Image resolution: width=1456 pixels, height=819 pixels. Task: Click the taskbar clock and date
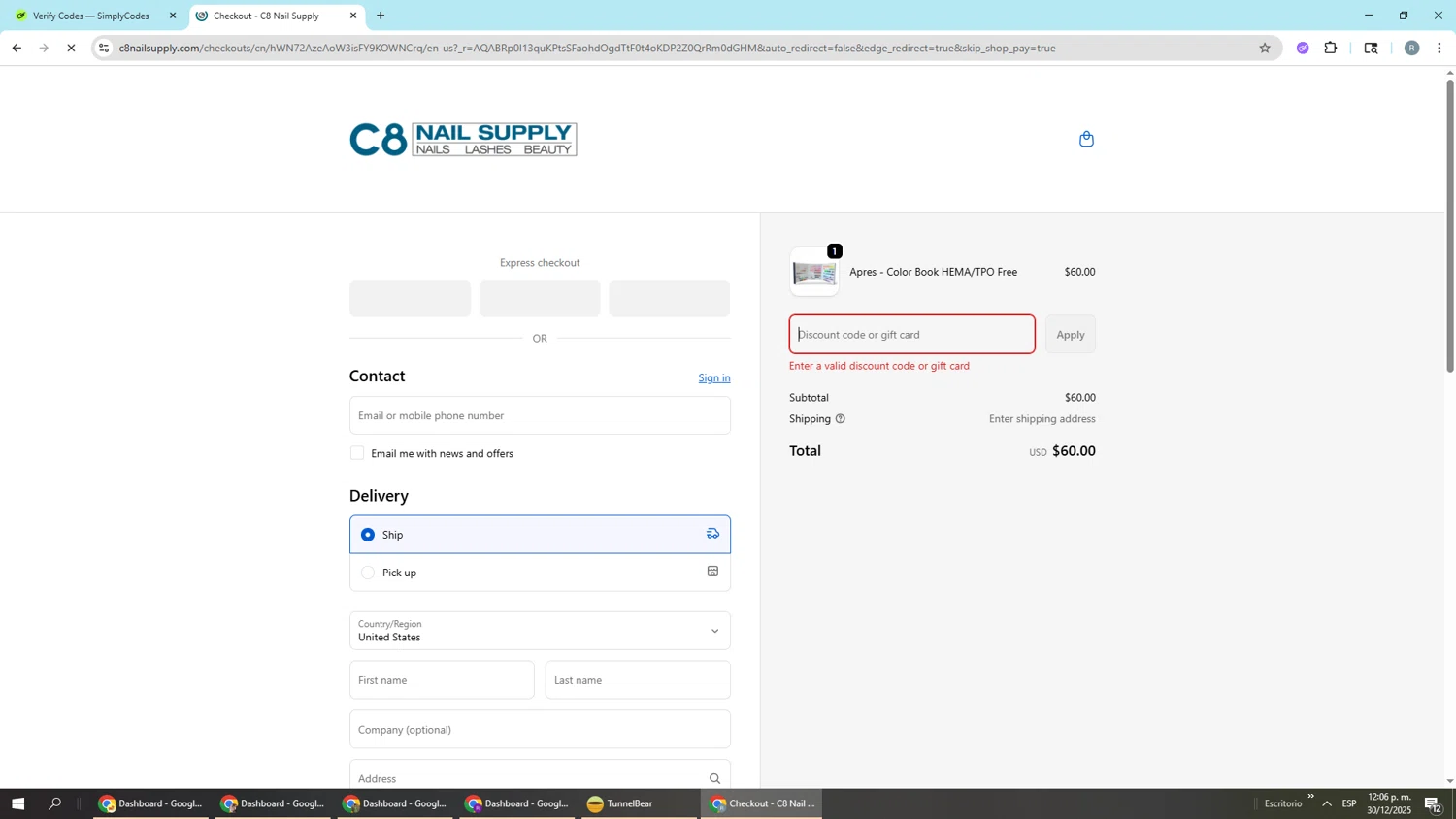coord(1389,803)
